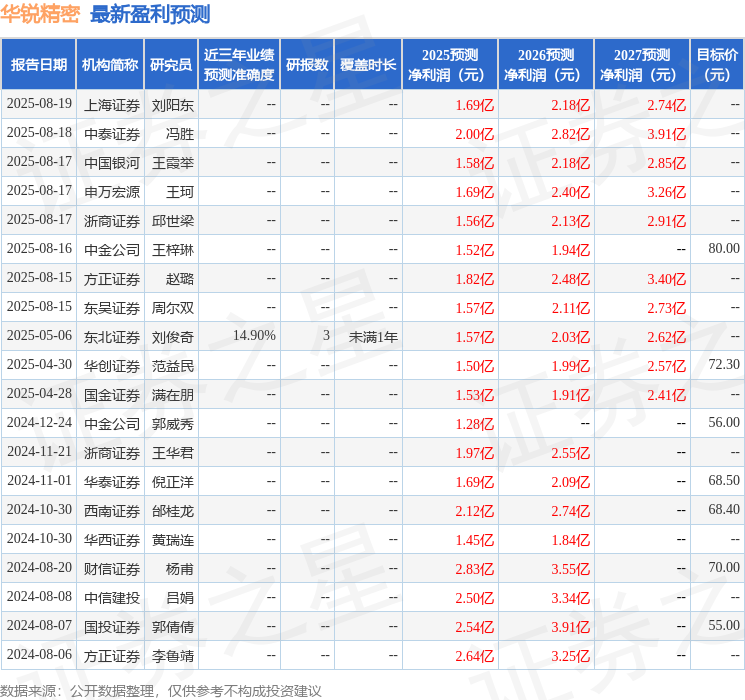Click the 56.00 target price

(724, 422)
